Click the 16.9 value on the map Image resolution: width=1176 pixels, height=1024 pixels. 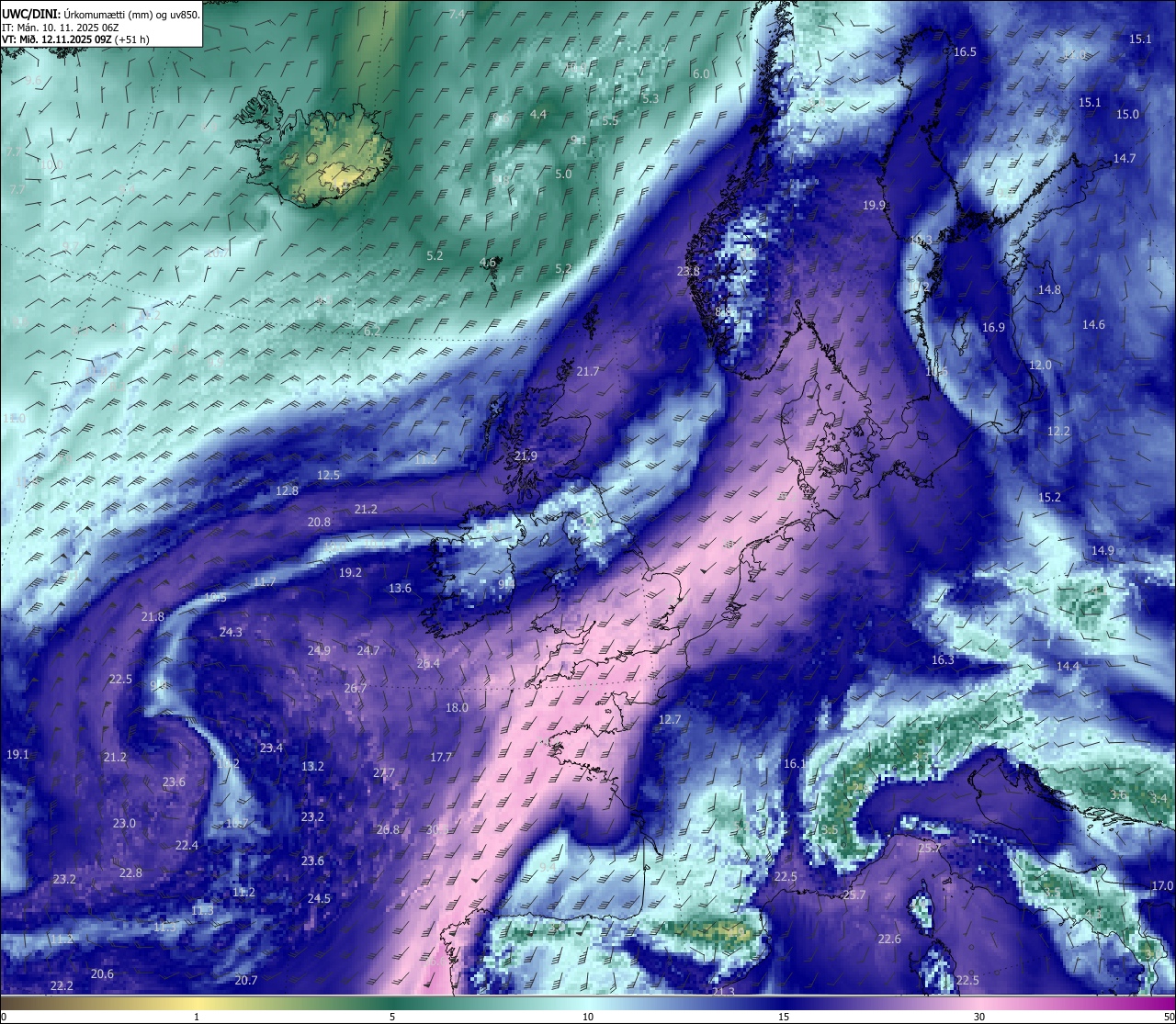click(993, 328)
